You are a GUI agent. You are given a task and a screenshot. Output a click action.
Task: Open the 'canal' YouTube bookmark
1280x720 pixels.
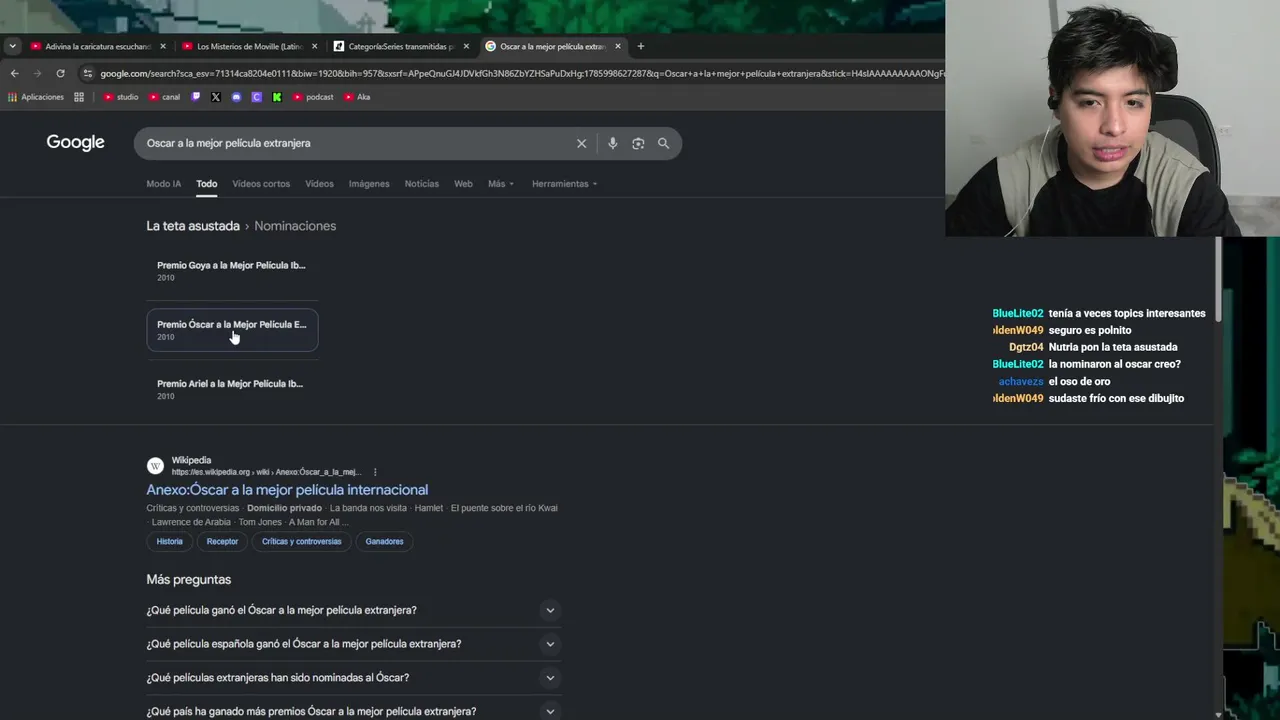pyautogui.click(x=165, y=97)
